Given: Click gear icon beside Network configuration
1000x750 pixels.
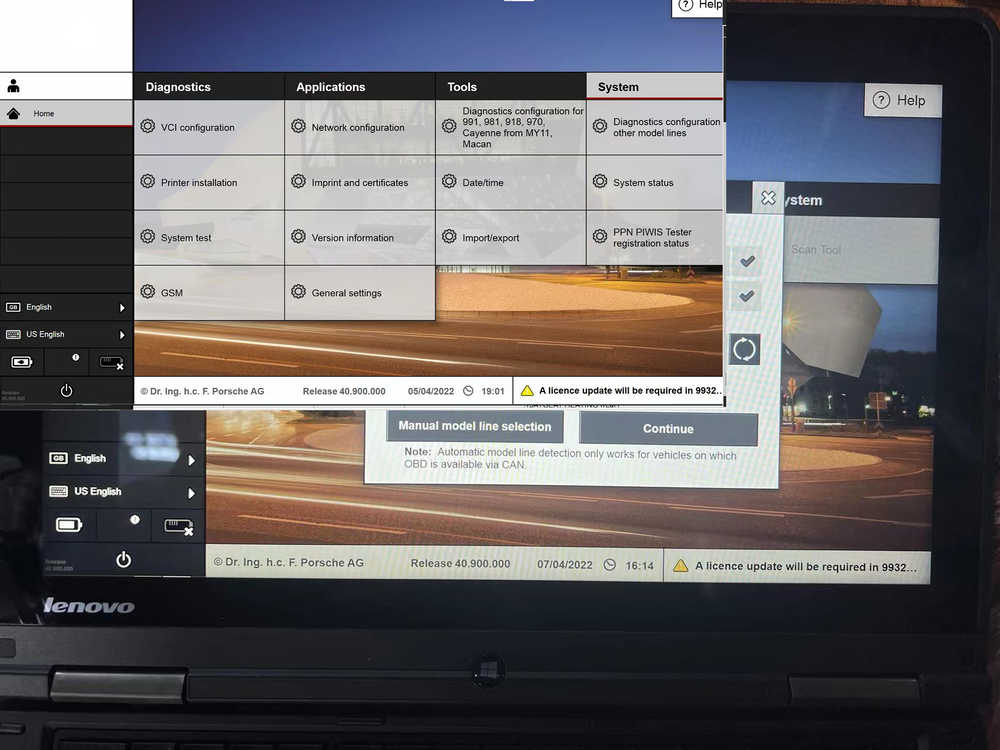Looking at the screenshot, I should [298, 126].
